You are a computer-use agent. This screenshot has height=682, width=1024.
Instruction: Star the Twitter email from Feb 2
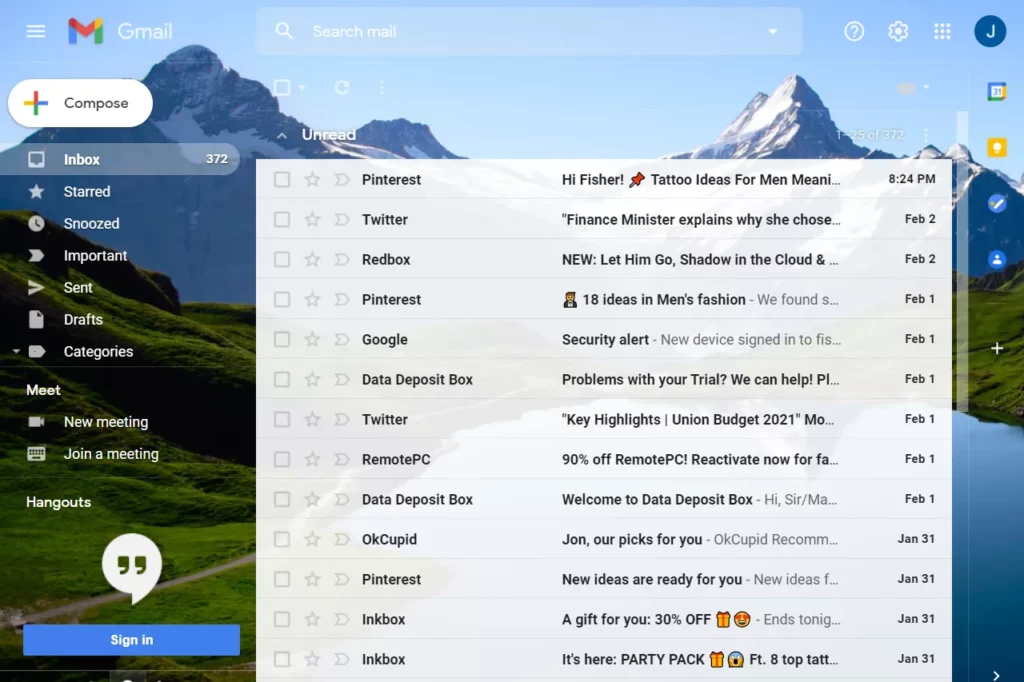coord(313,219)
